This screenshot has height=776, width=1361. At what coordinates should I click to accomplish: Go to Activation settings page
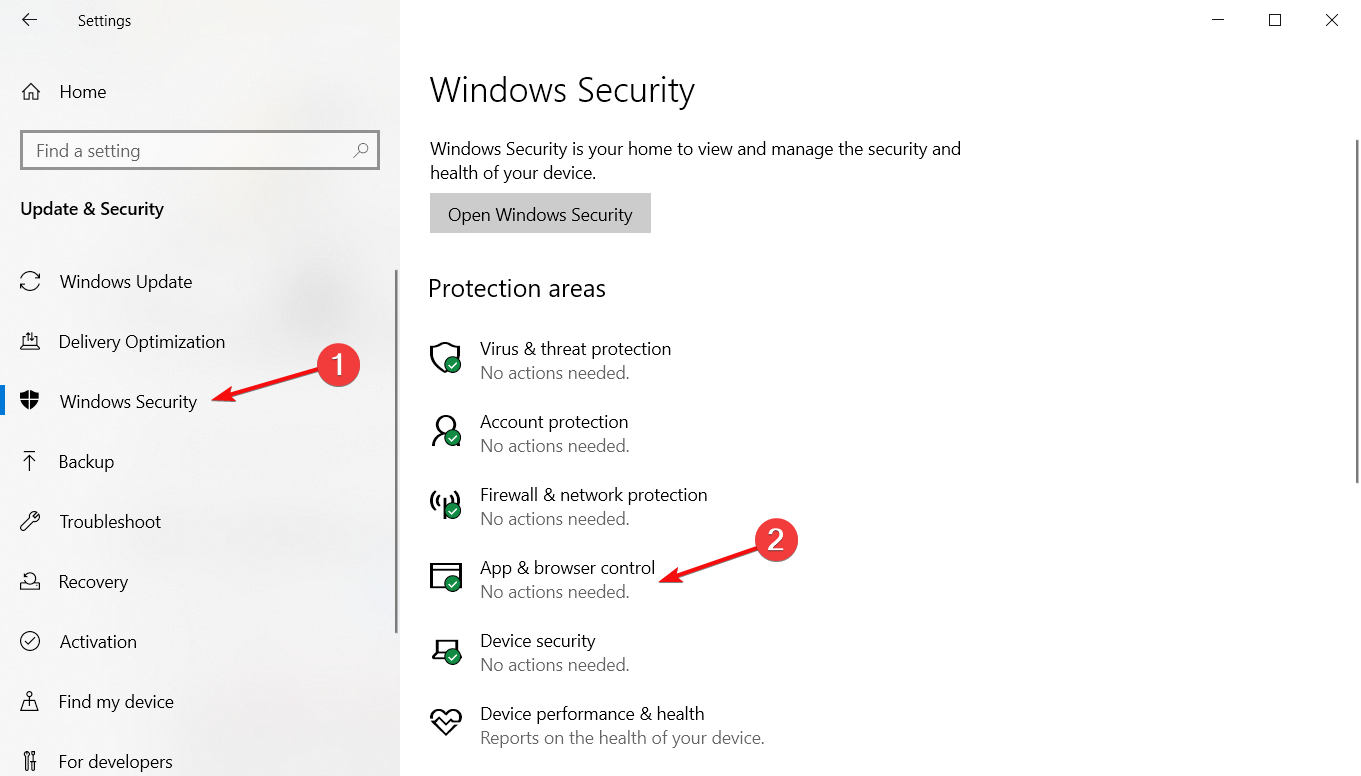[x=98, y=642]
